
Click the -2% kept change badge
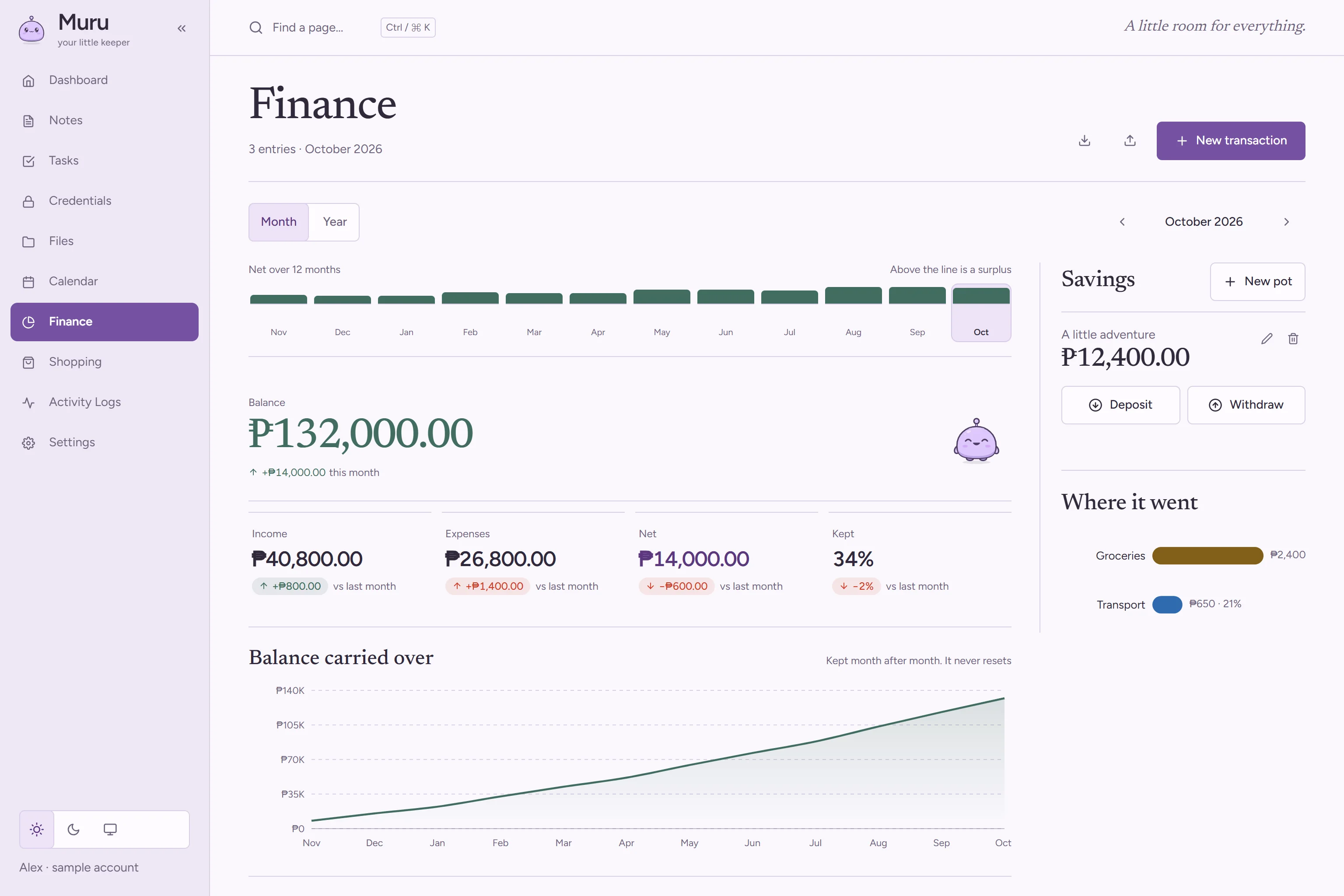[x=856, y=586]
